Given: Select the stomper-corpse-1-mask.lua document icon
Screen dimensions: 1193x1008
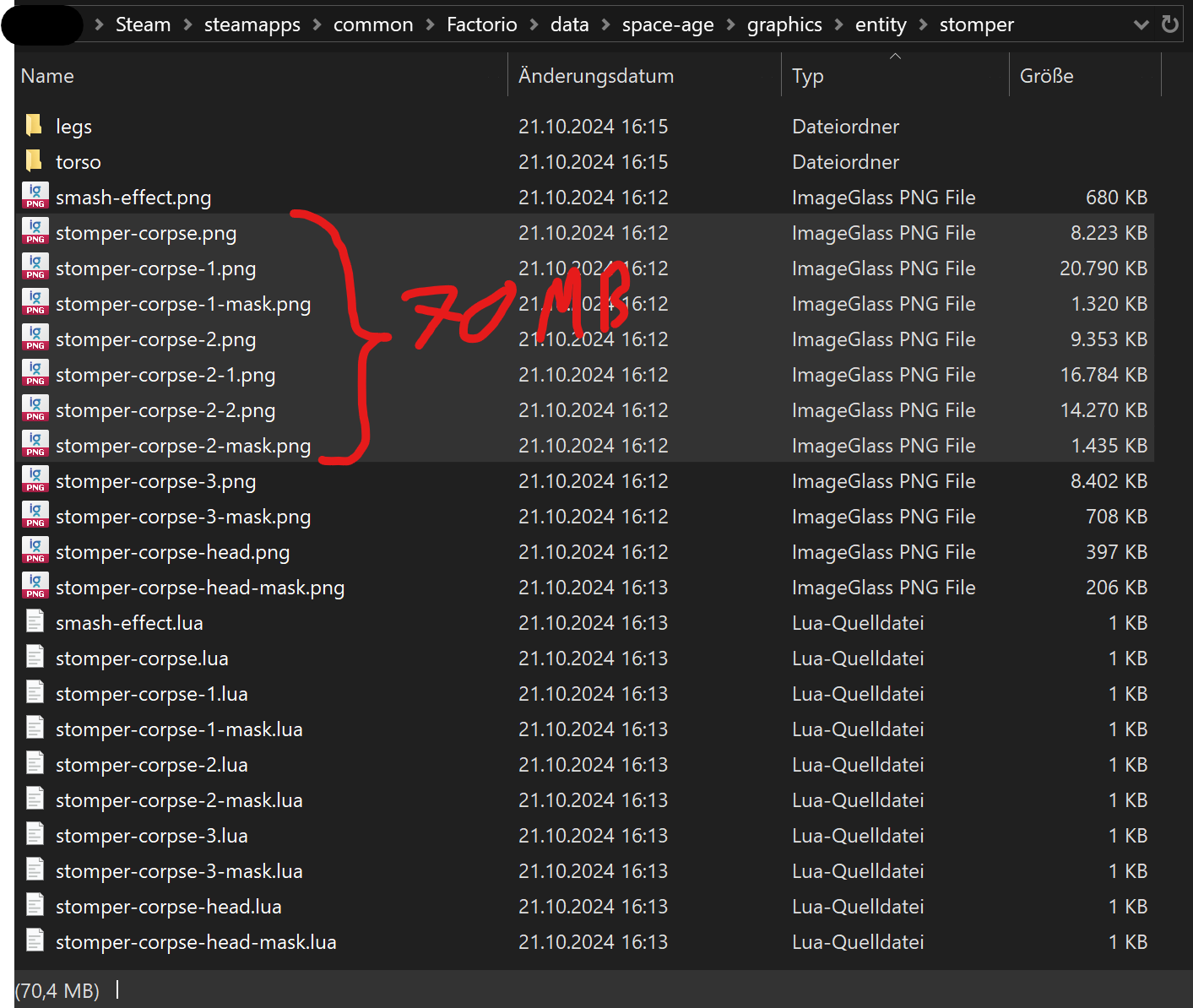Looking at the screenshot, I should click(x=35, y=729).
